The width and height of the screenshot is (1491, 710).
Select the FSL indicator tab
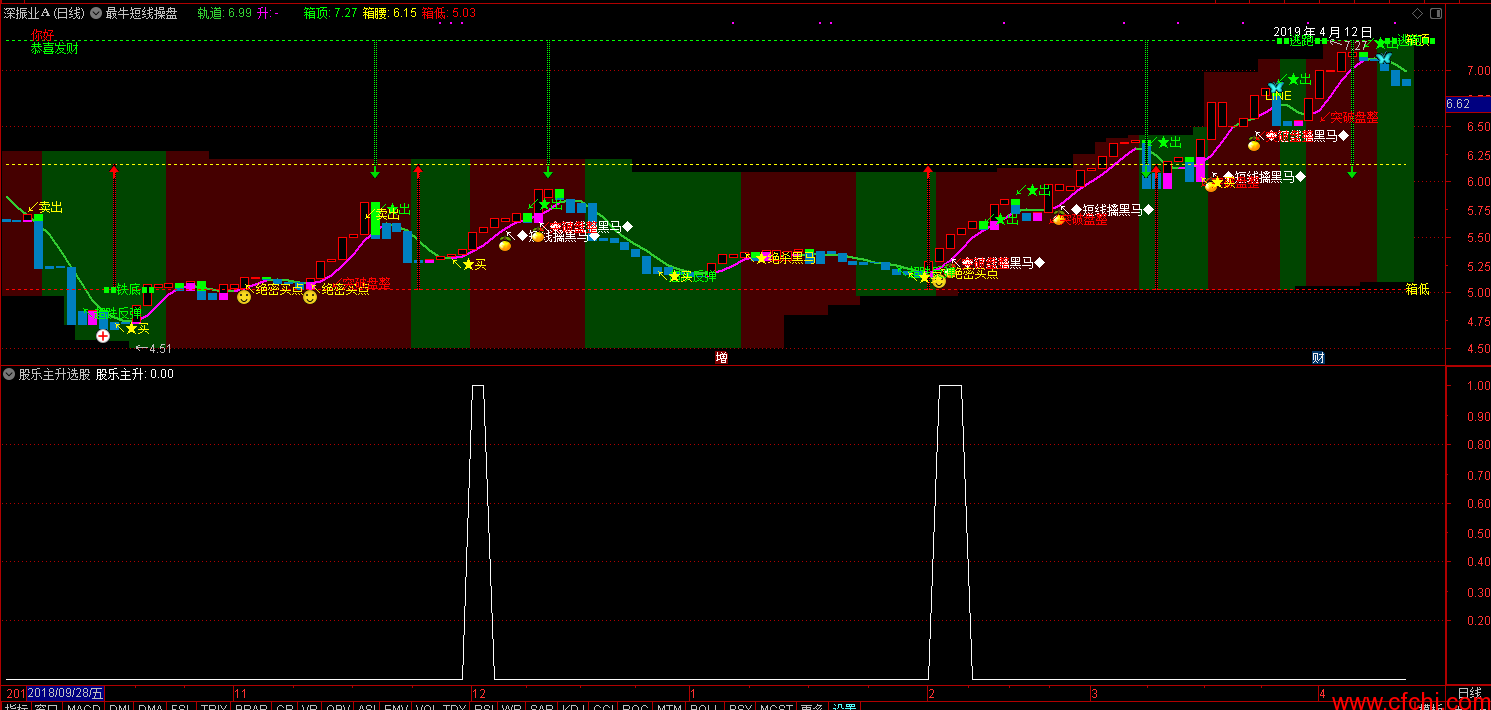(181, 705)
